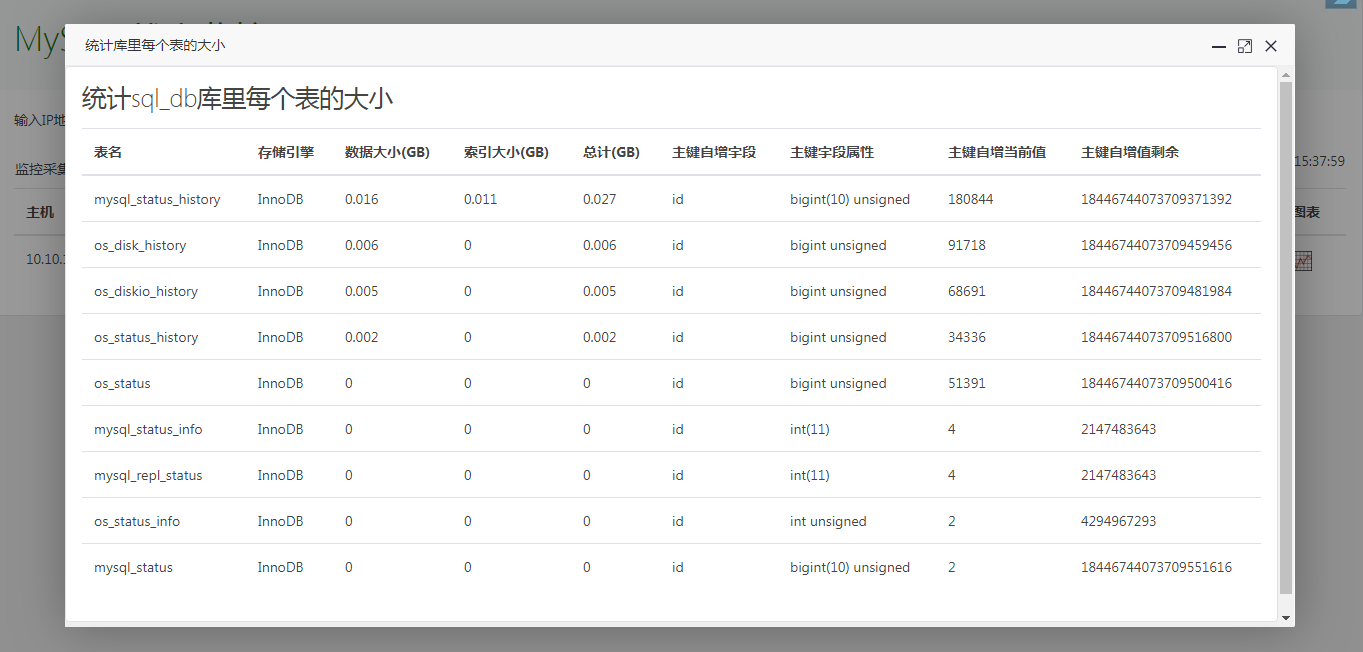
Task: Click remaining value 18446744073709459456
Action: (x=1156, y=245)
